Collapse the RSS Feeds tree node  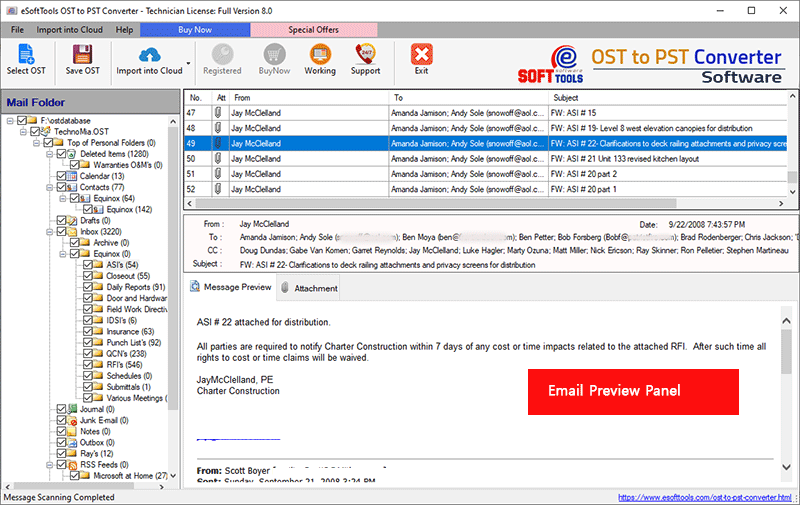pyautogui.click(x=50, y=465)
